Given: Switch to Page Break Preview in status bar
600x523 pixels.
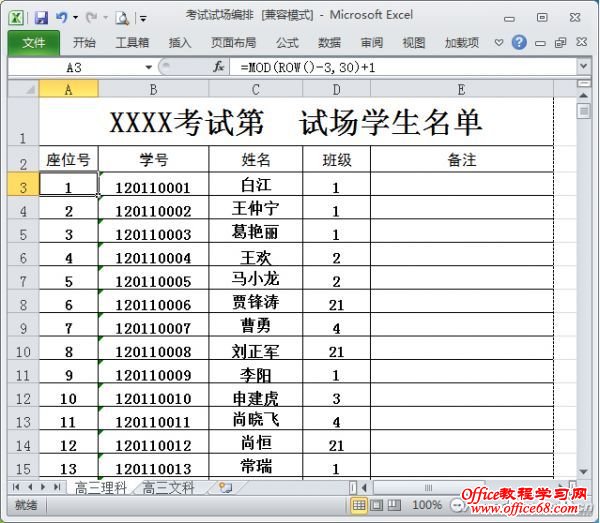Looking at the screenshot, I should (x=394, y=505).
